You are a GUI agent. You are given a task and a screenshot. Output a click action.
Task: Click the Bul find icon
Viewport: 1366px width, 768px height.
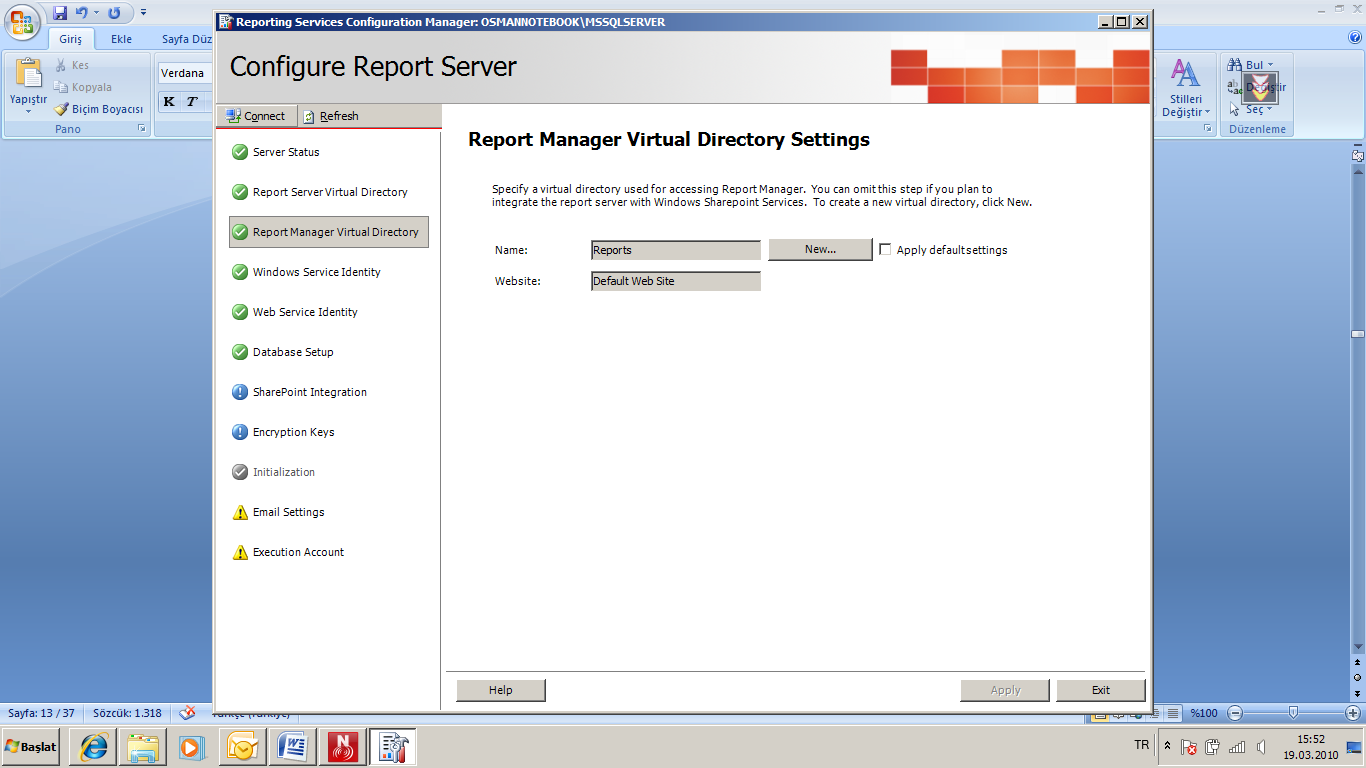coord(1236,65)
